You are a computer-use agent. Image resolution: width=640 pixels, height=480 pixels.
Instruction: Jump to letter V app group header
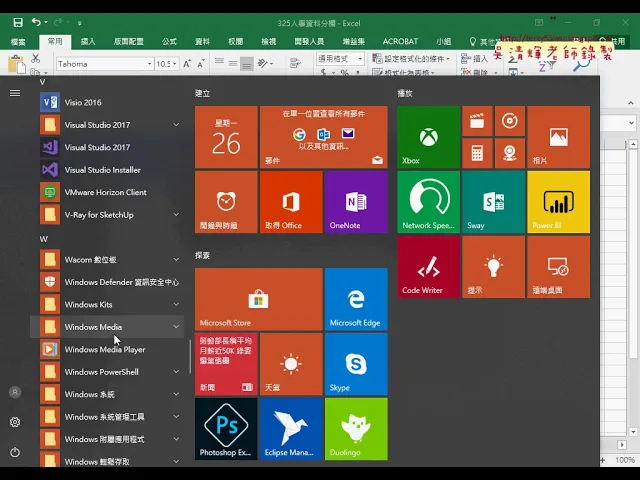(x=42, y=82)
